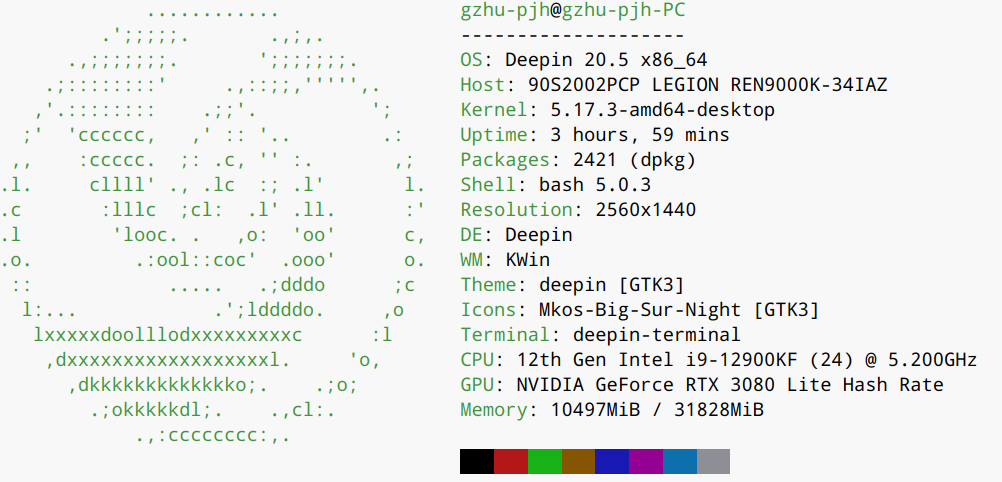Click the Shell value 'bash 5.0.3'
Screen dimensions: 1002x482
(595, 185)
